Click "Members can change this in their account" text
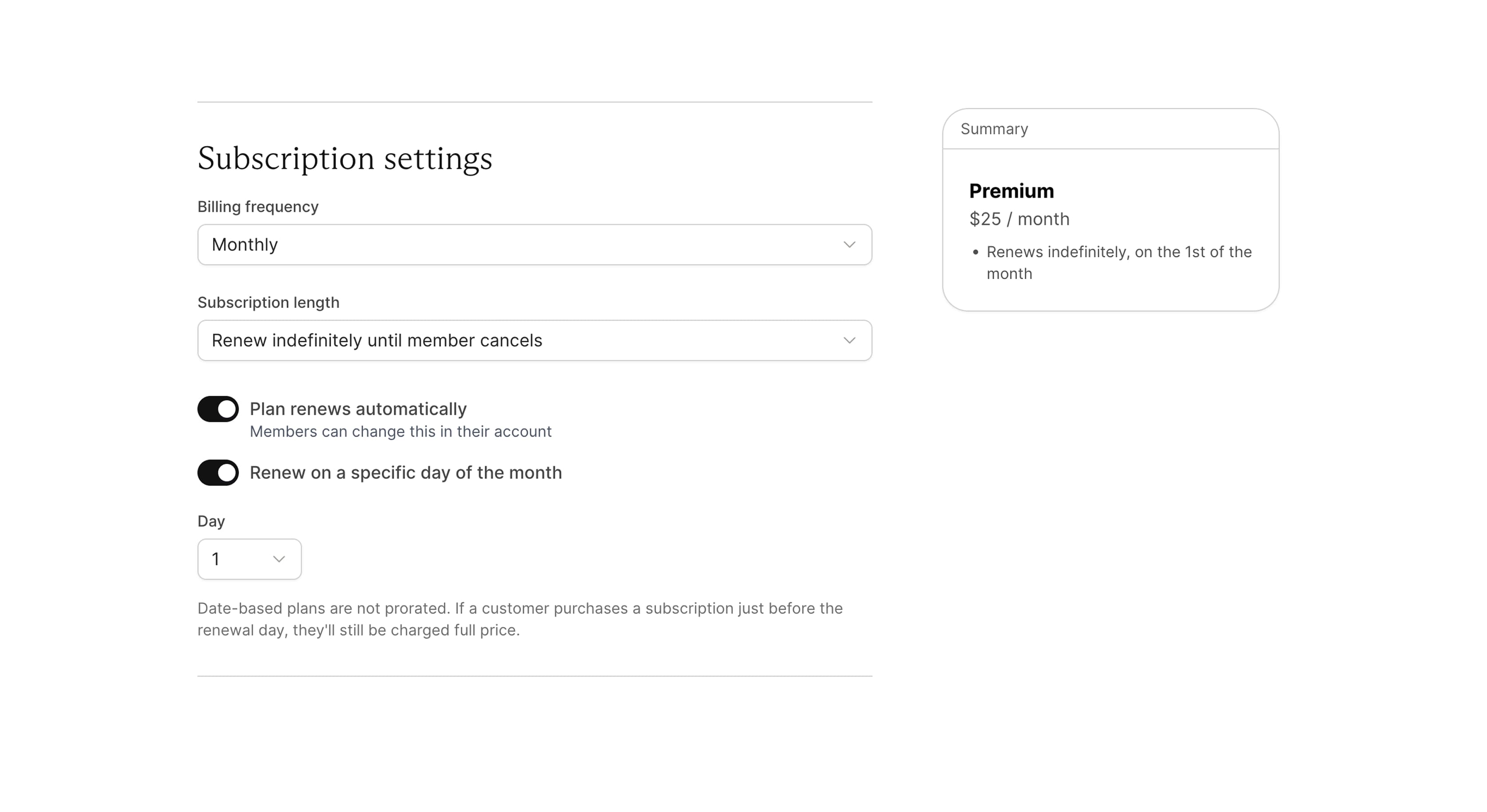The width and height of the screenshot is (1487, 812). click(400, 432)
